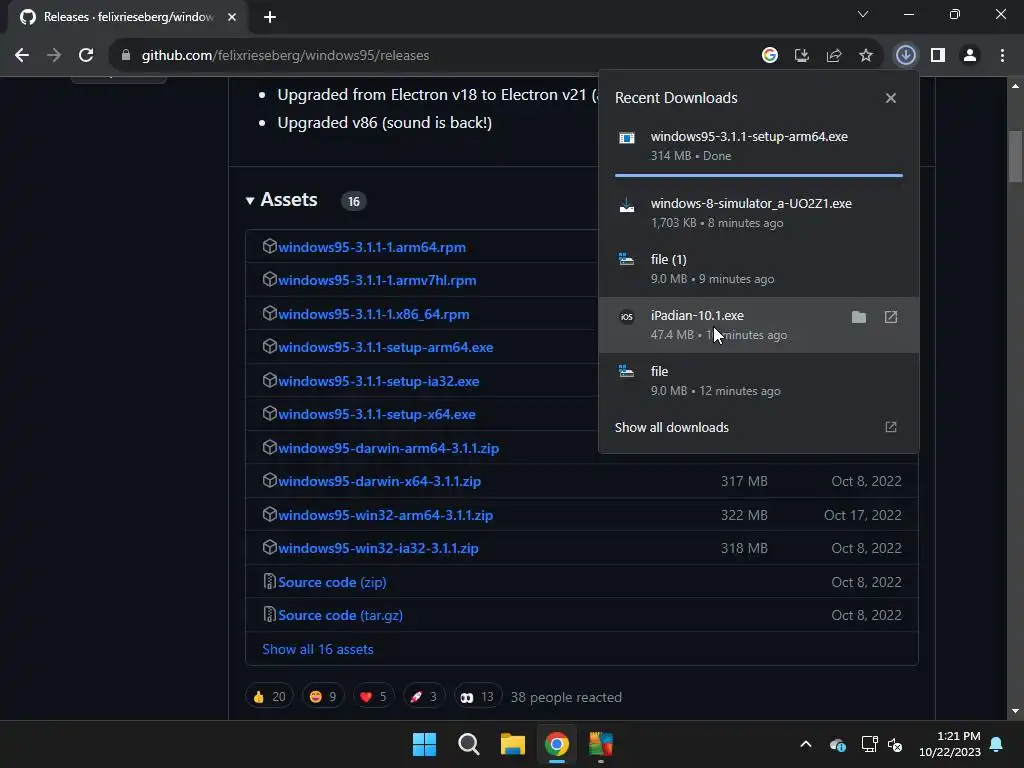Click the 'file' 12 minutes ago entry
Image resolution: width=1024 pixels, height=768 pixels.
pos(759,381)
